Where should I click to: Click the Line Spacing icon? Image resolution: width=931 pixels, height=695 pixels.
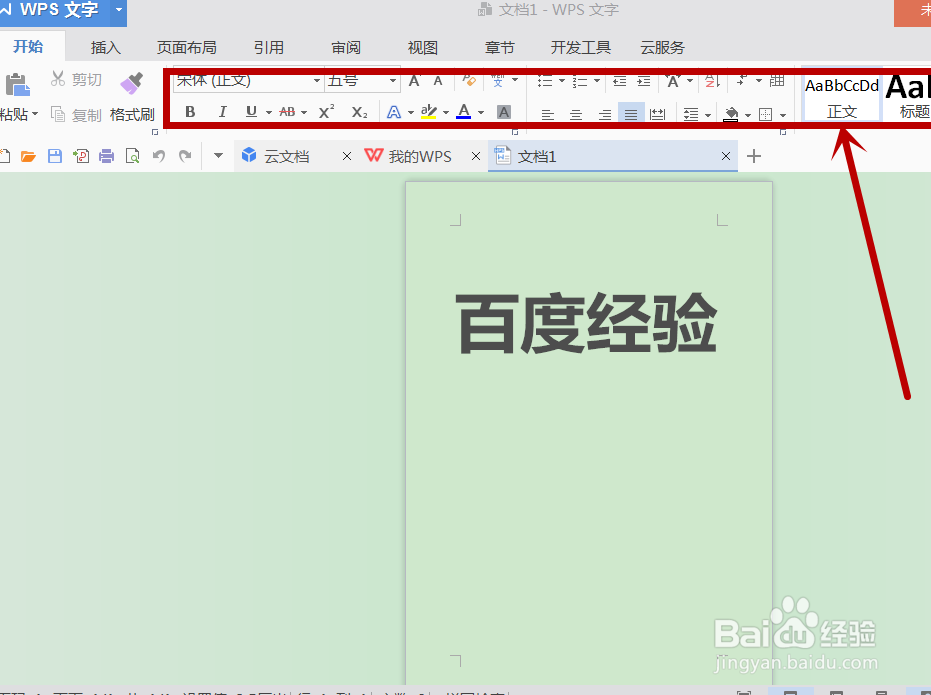coord(691,114)
